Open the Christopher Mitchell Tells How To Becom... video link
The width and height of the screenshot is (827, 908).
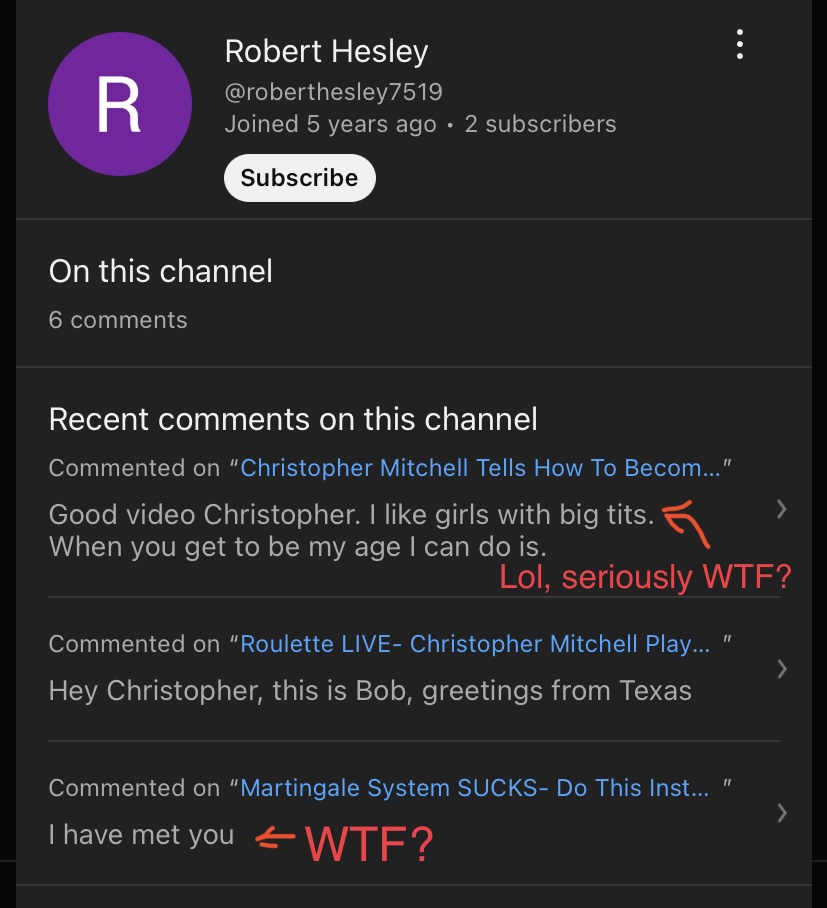tap(480, 467)
